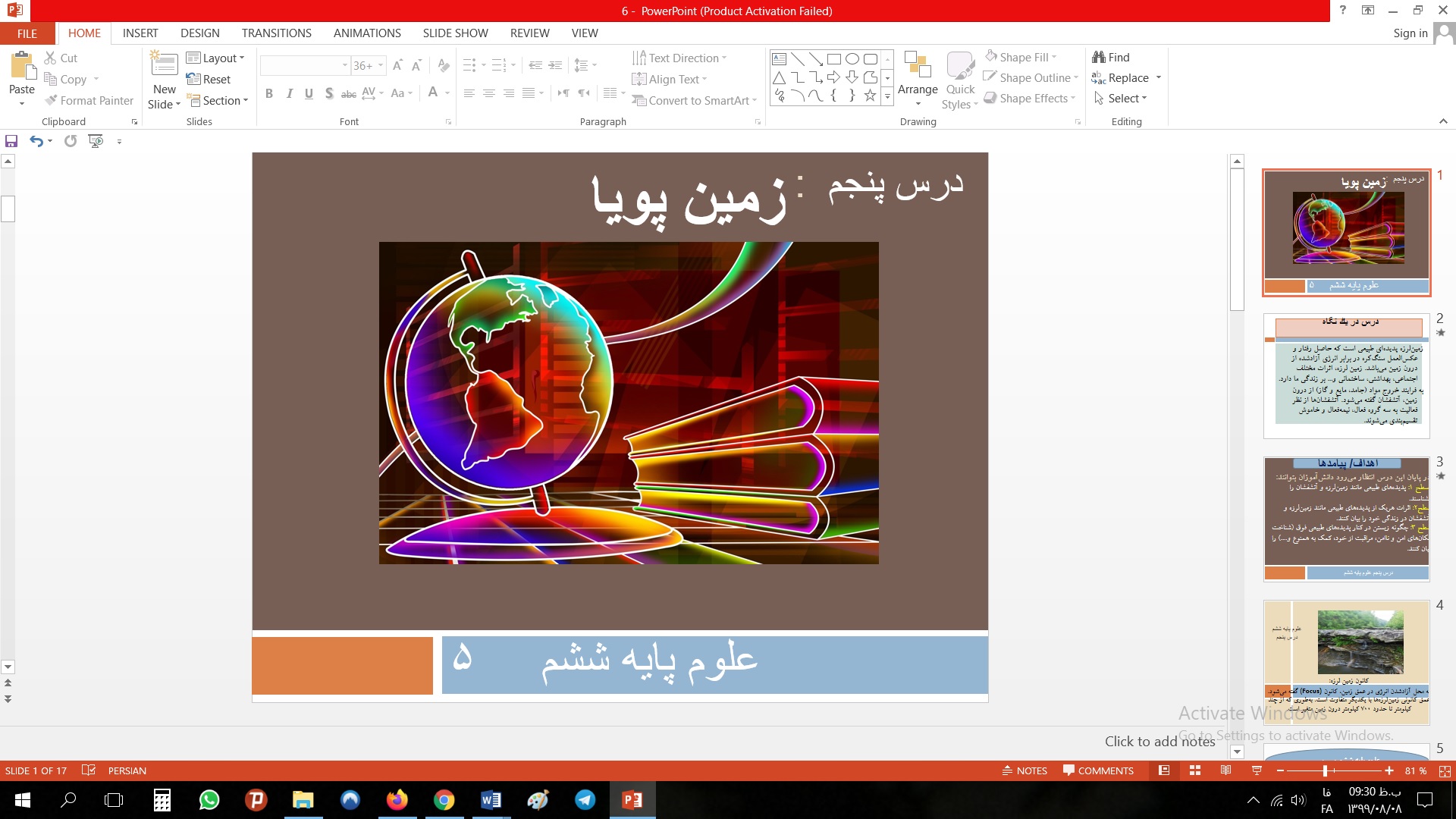Toggle the Comments pane button

click(1098, 770)
